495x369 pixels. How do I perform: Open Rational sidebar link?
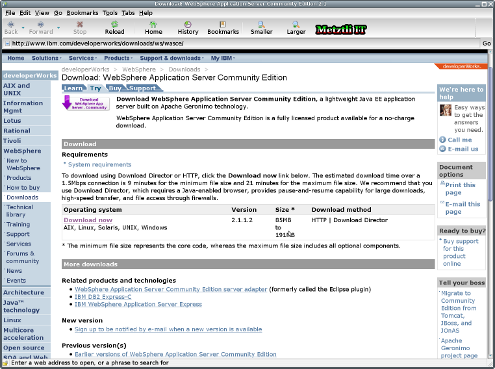[17, 131]
